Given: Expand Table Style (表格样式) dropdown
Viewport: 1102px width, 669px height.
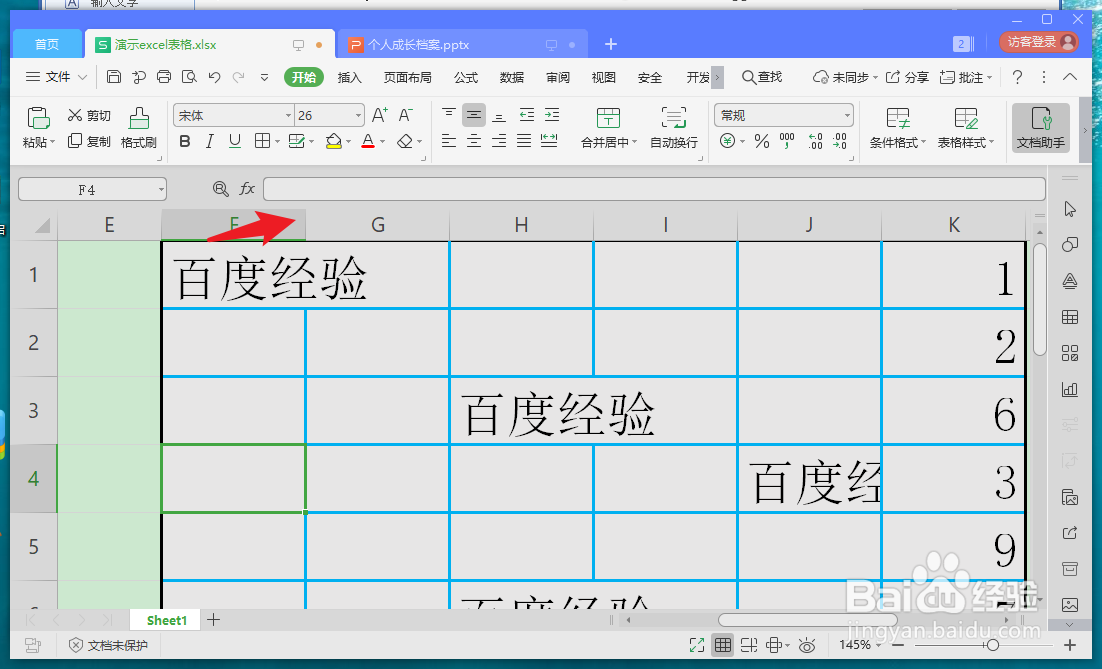Looking at the screenshot, I should coord(992,142).
